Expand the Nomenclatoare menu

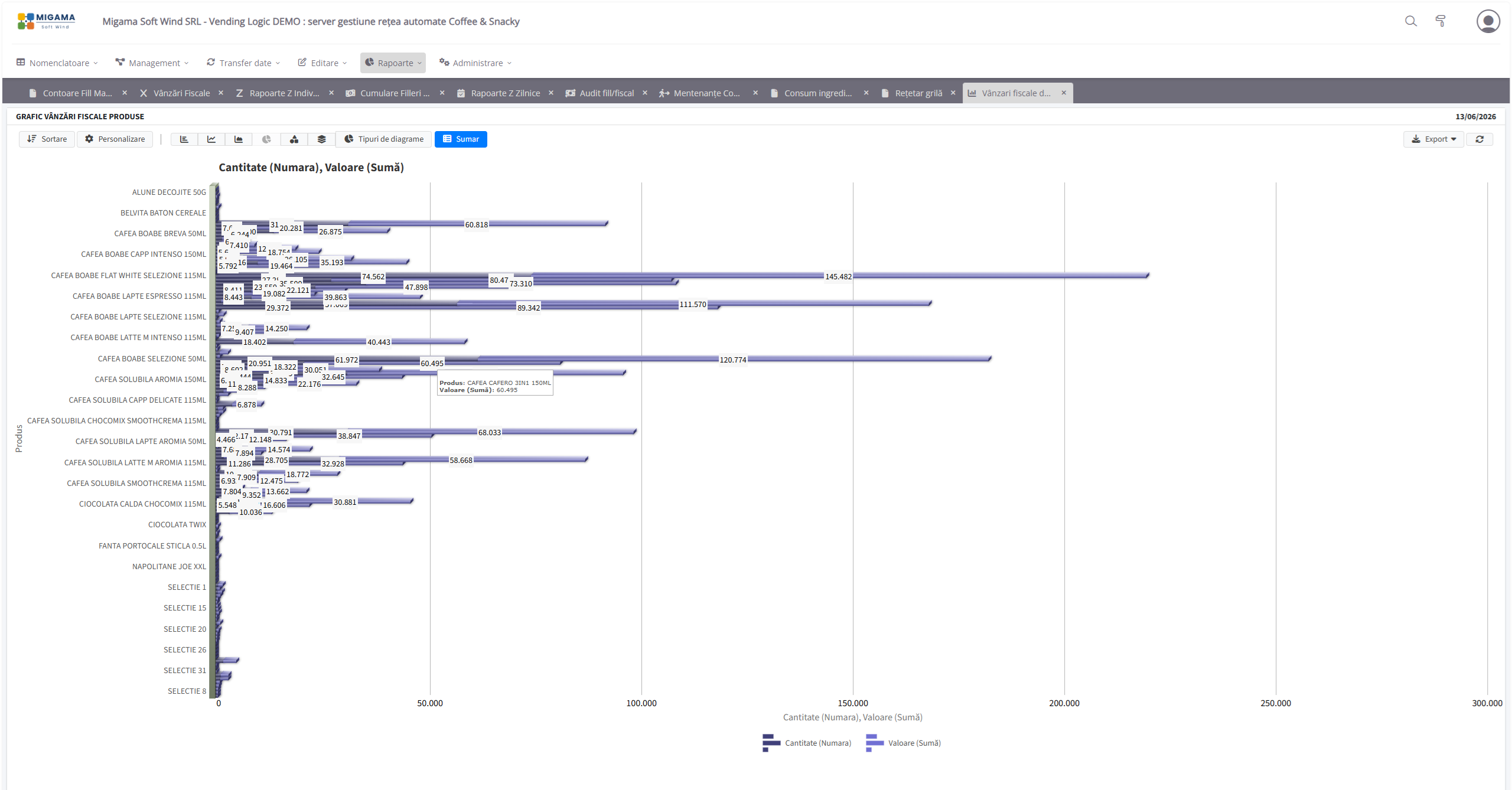[x=57, y=63]
